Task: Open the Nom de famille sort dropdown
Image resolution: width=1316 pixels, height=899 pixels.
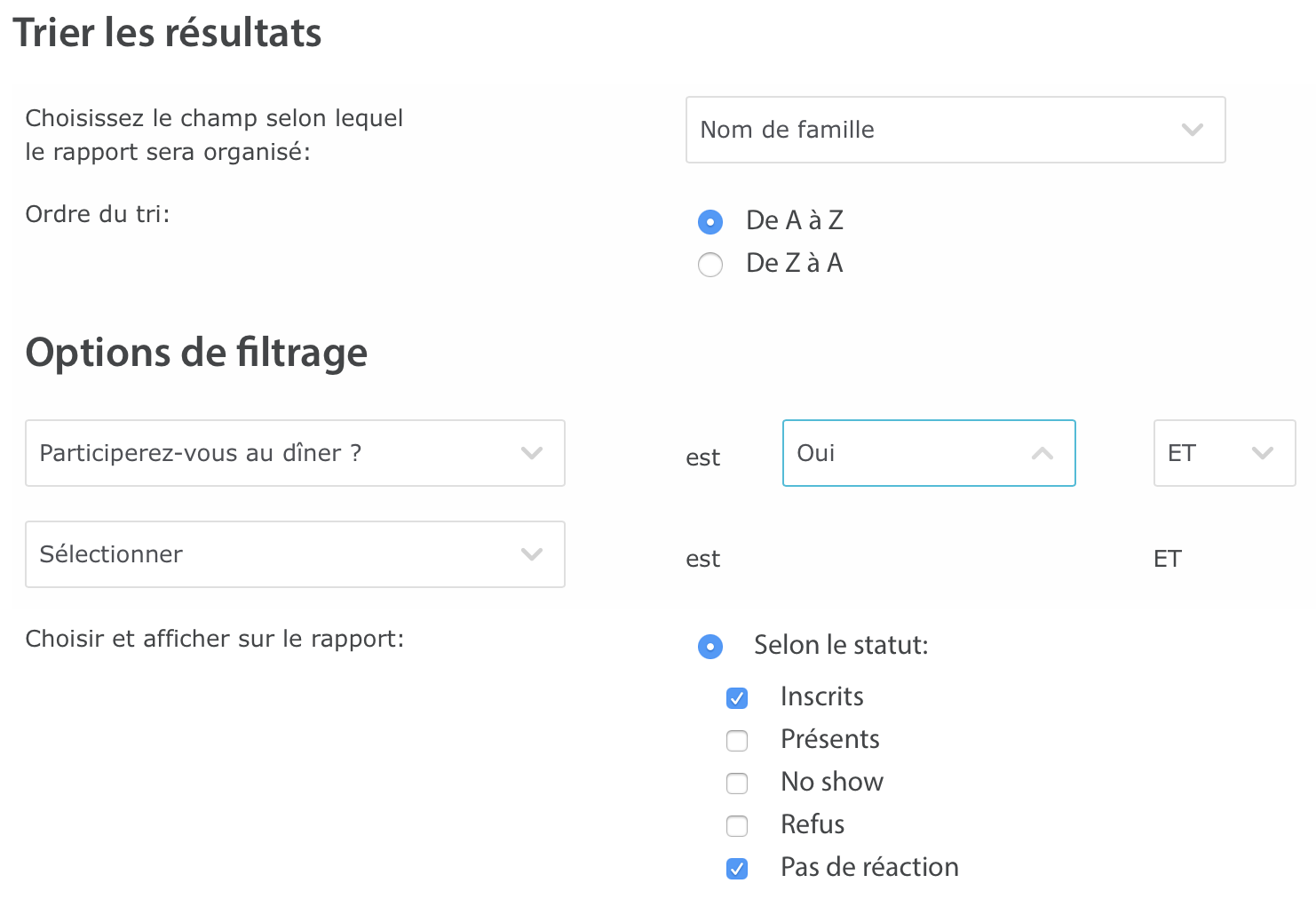Action: coord(955,130)
